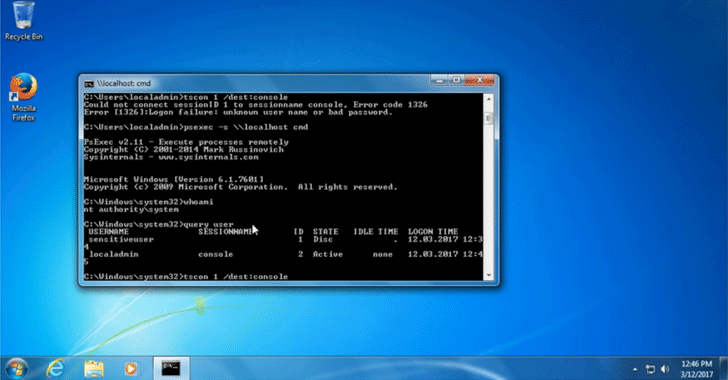Click the 'LOGON TIME' column header
Image resolution: width=728 pixels, height=380 pixels.
(x=433, y=232)
